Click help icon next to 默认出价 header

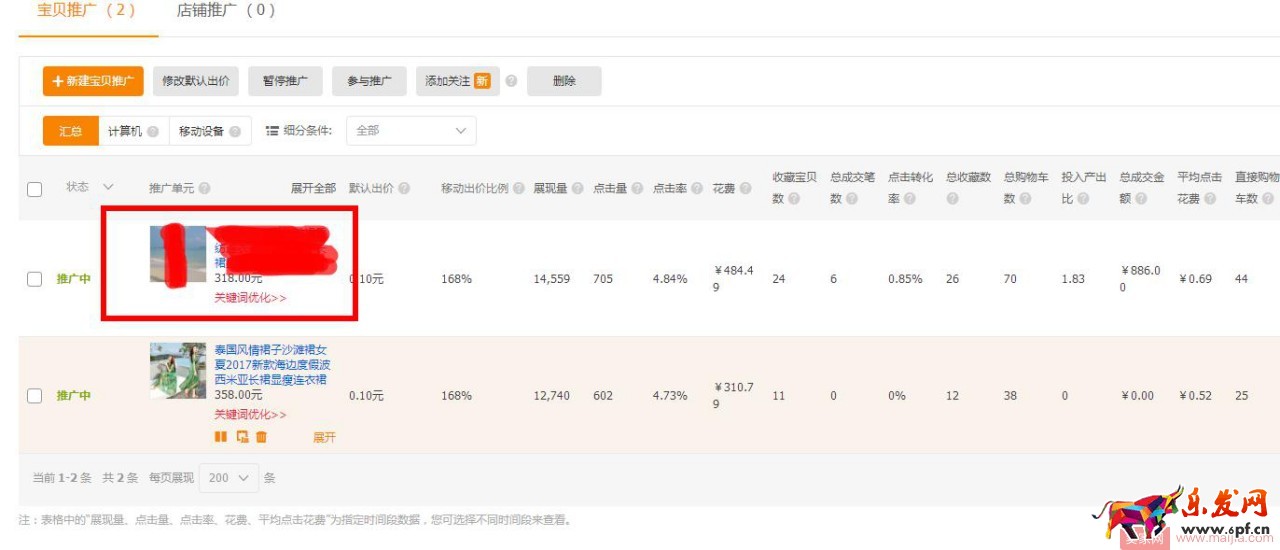click(403, 188)
